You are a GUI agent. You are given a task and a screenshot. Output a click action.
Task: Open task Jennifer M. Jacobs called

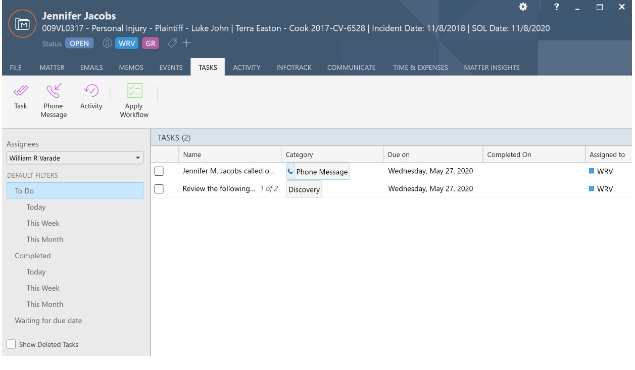point(228,171)
